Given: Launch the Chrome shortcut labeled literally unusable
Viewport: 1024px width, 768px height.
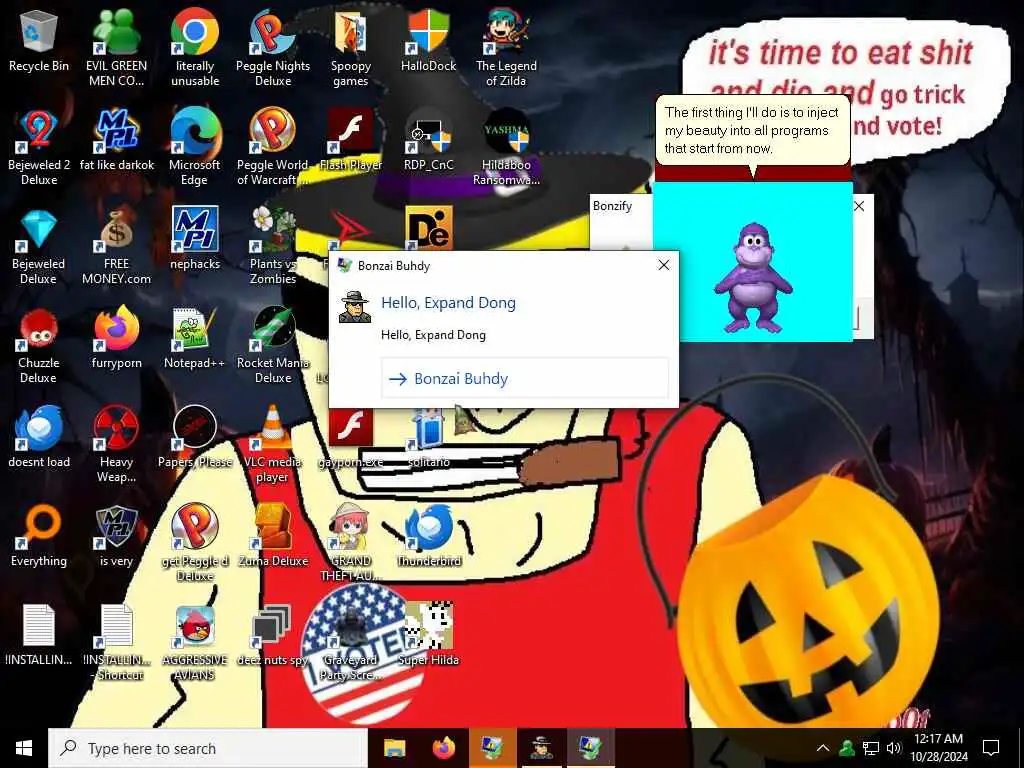Looking at the screenshot, I should (195, 47).
